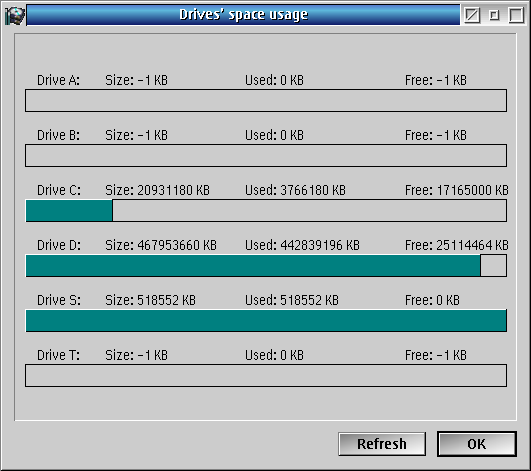This screenshot has height=471, width=531.
Task: Click Drive C free space text
Action: 457,190
